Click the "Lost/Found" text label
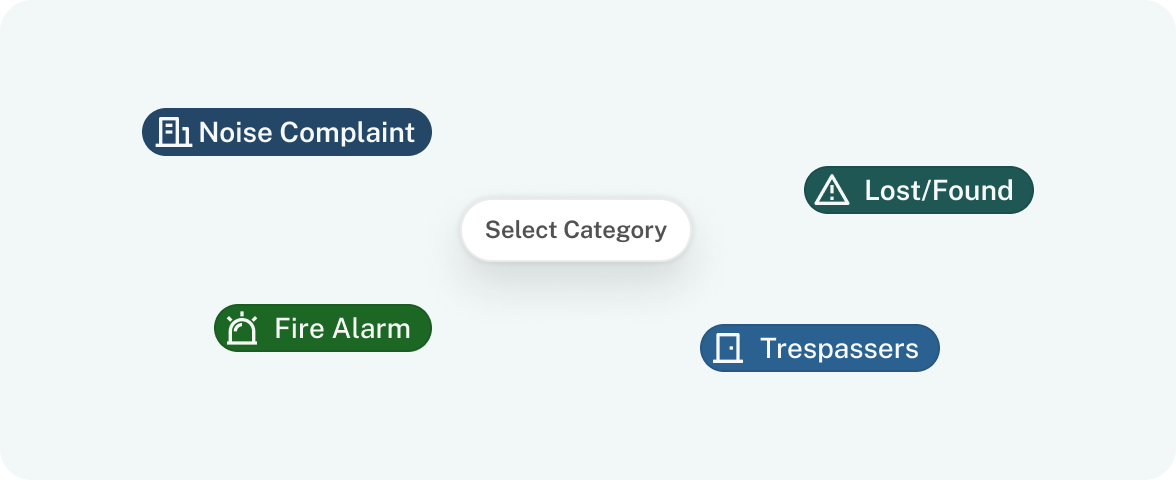 939,190
